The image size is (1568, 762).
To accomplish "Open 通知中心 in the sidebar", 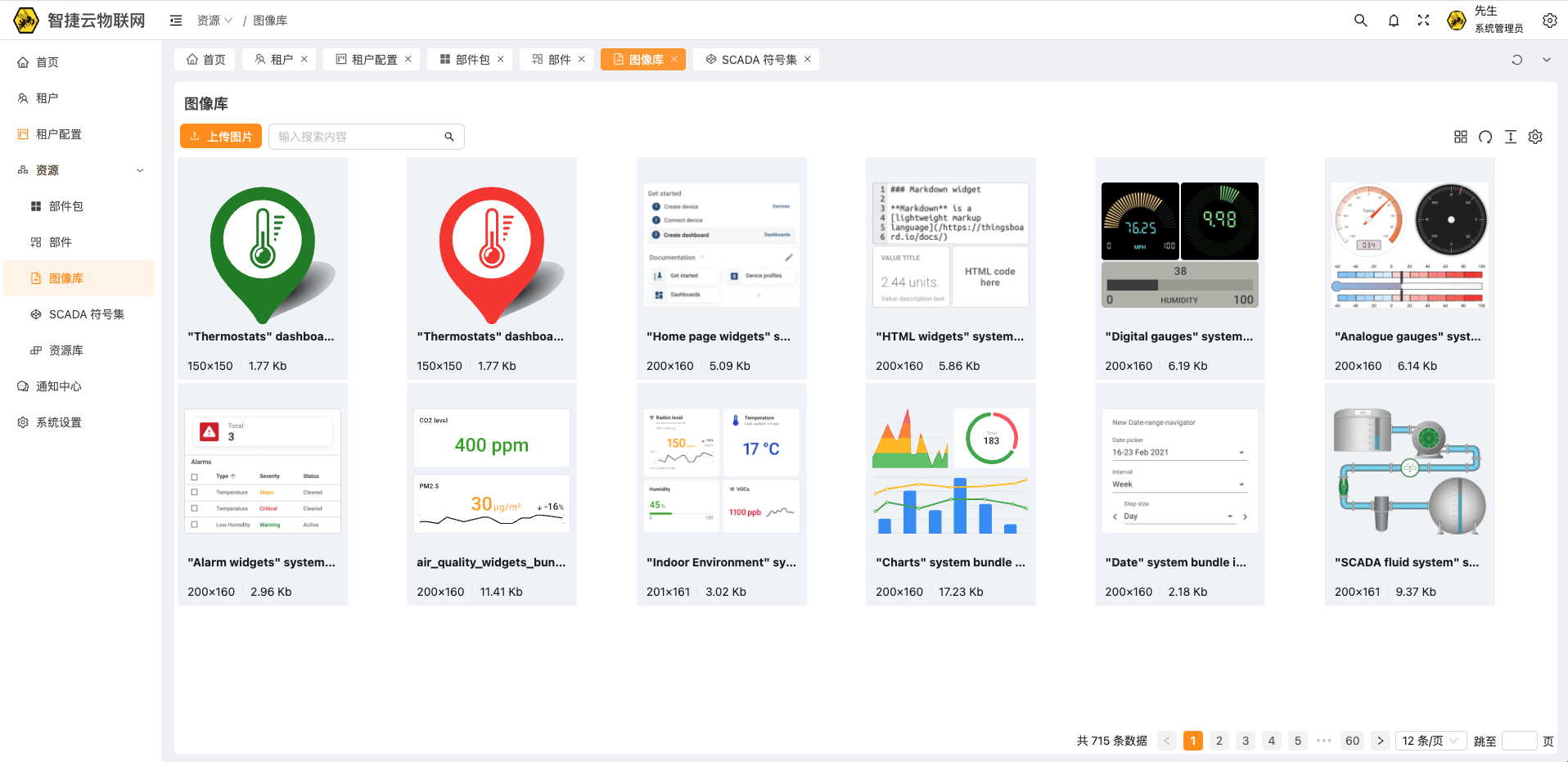I will tap(79, 386).
